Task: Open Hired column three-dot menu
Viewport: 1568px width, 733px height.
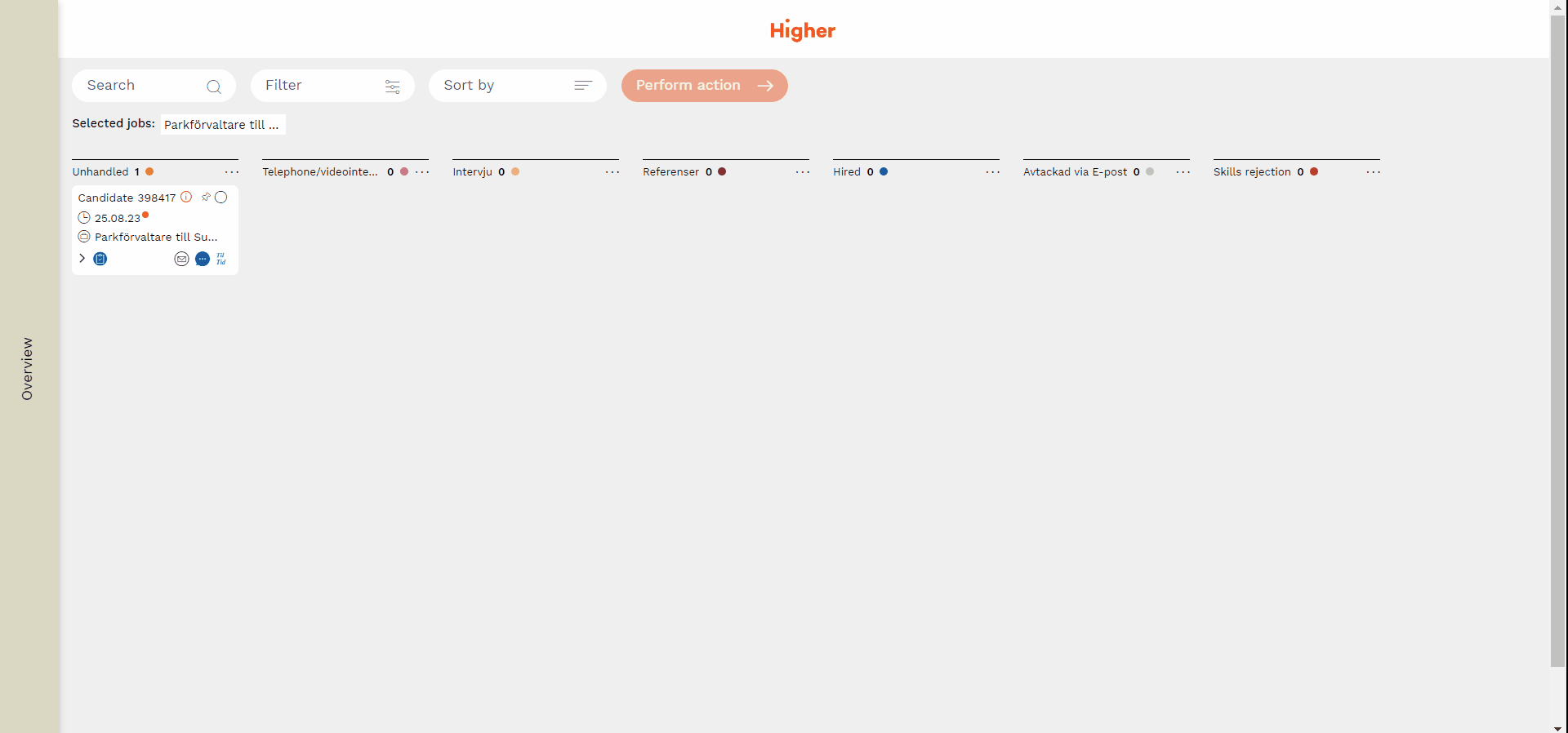Action: pos(993,172)
